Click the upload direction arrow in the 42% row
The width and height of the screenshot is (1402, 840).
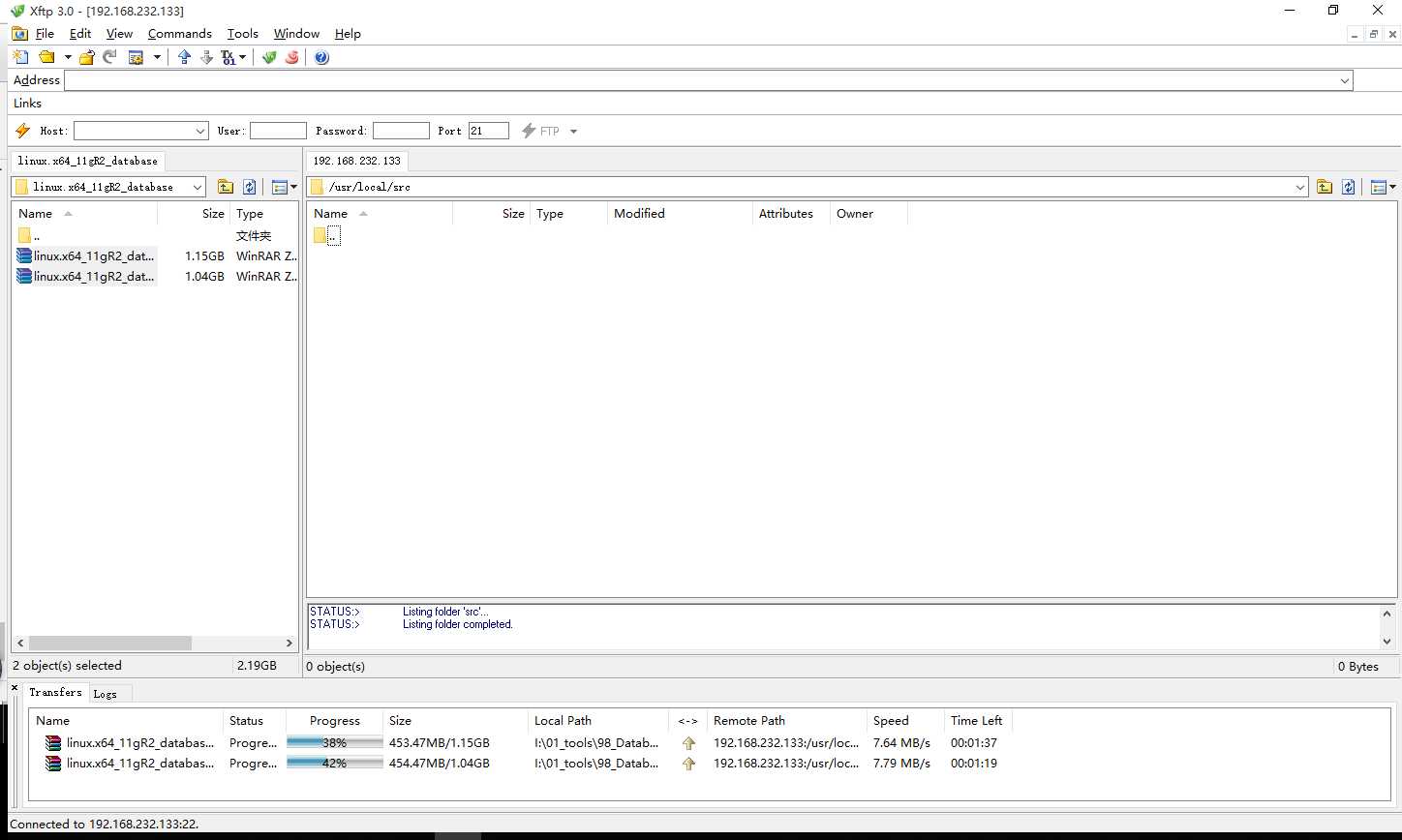[688, 763]
